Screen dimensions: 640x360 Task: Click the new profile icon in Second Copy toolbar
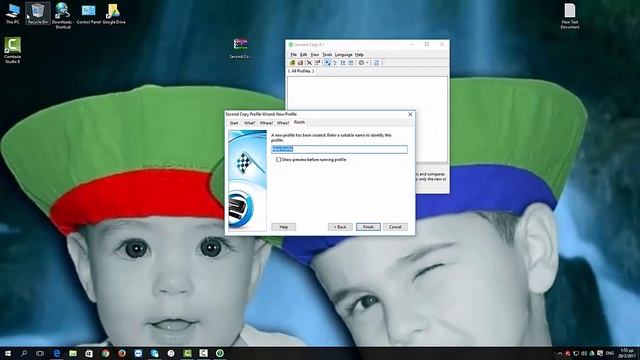coord(292,63)
